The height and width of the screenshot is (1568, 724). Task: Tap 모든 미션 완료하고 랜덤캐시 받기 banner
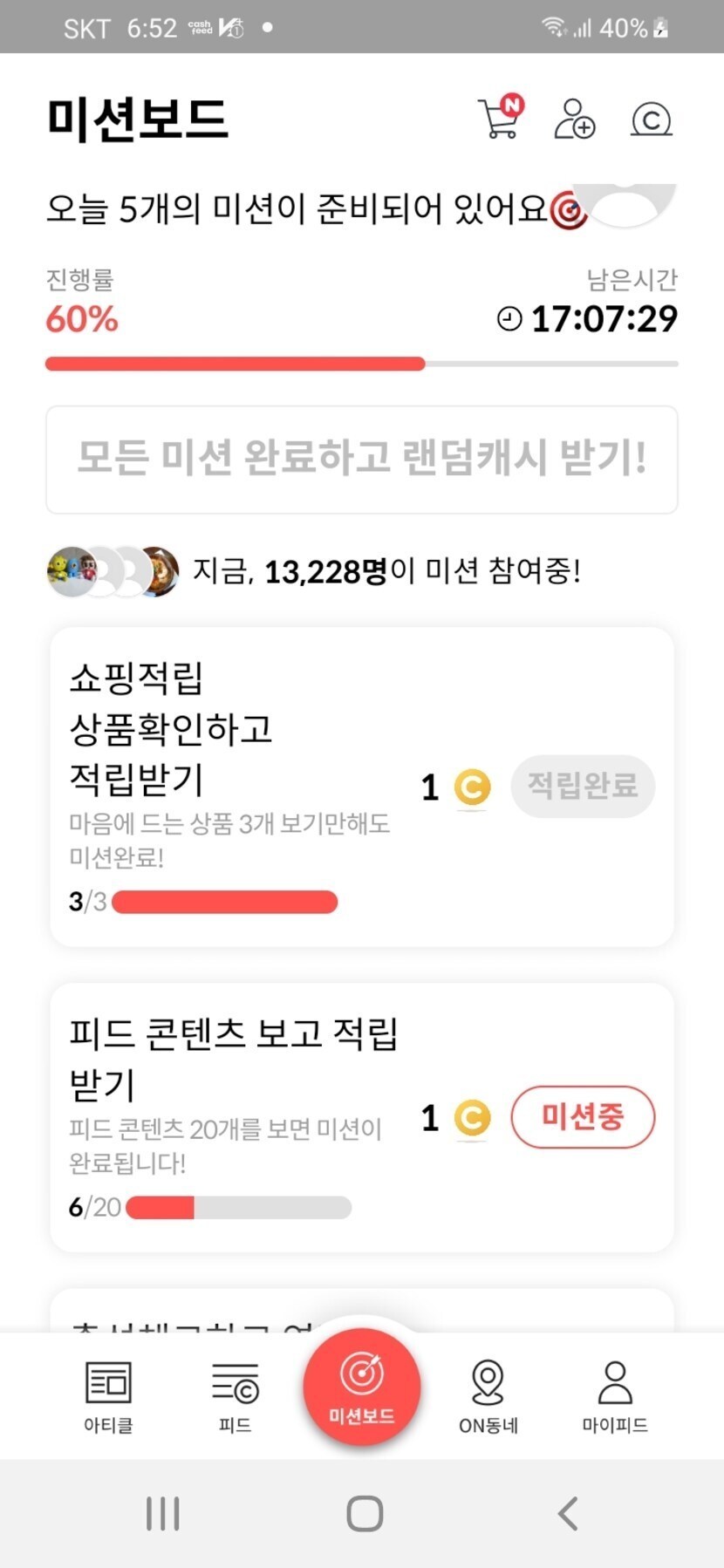tap(362, 460)
